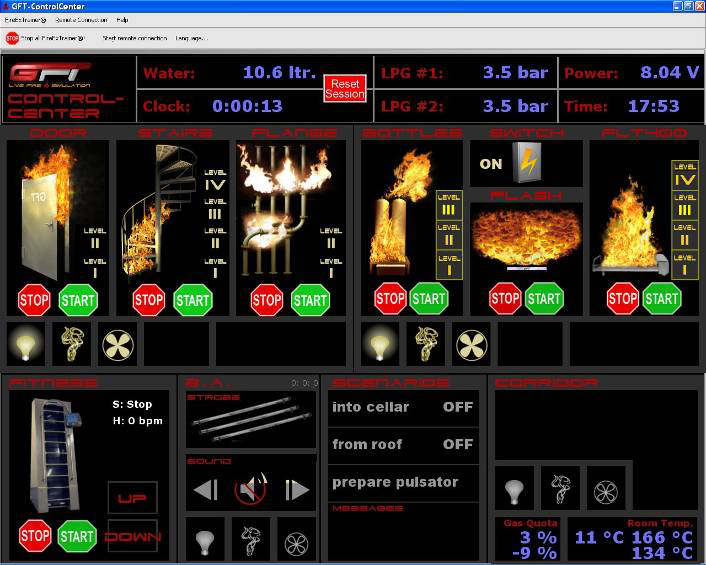Click the Reset Session button
Viewport: 706px width, 565px height.
pos(345,88)
